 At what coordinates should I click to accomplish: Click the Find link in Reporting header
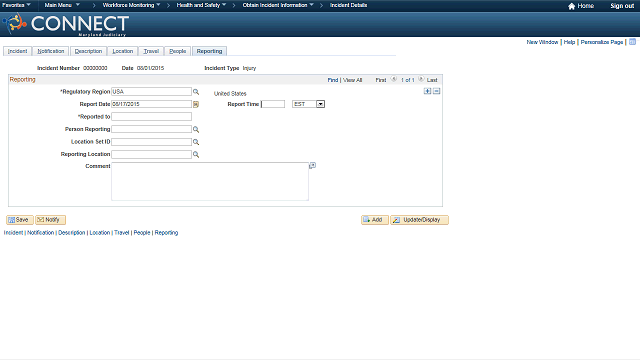(x=333, y=80)
